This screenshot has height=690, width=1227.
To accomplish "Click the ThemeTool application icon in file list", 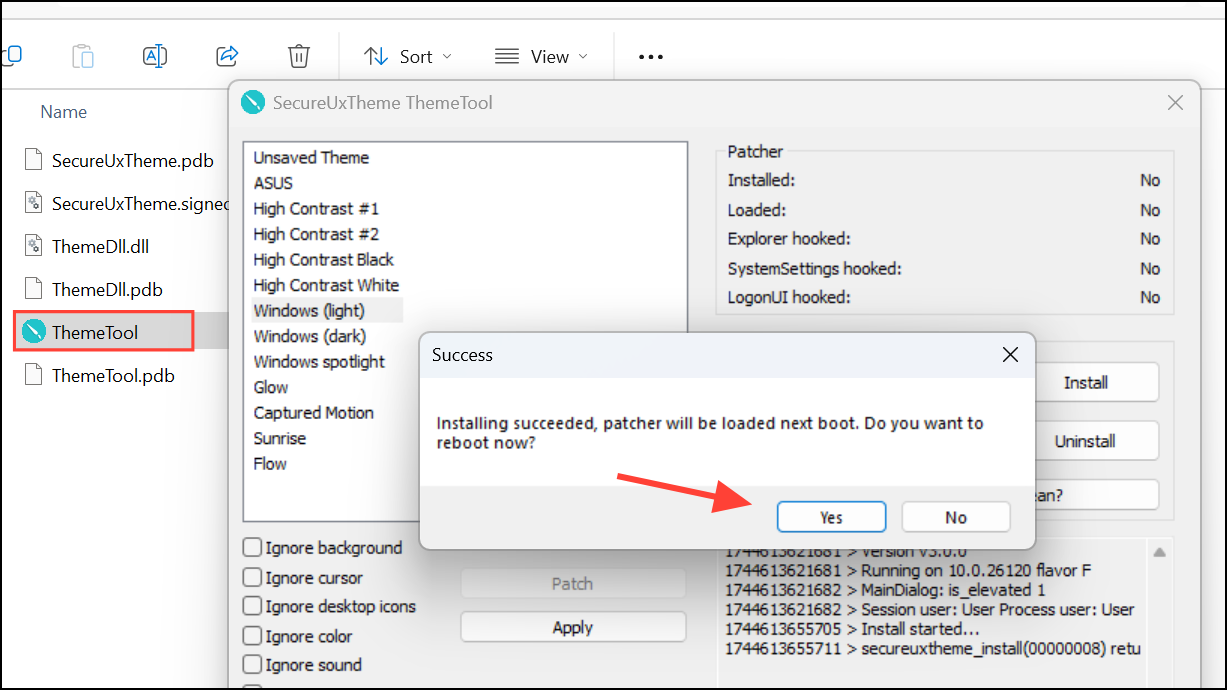I will pyautogui.click(x=34, y=332).
